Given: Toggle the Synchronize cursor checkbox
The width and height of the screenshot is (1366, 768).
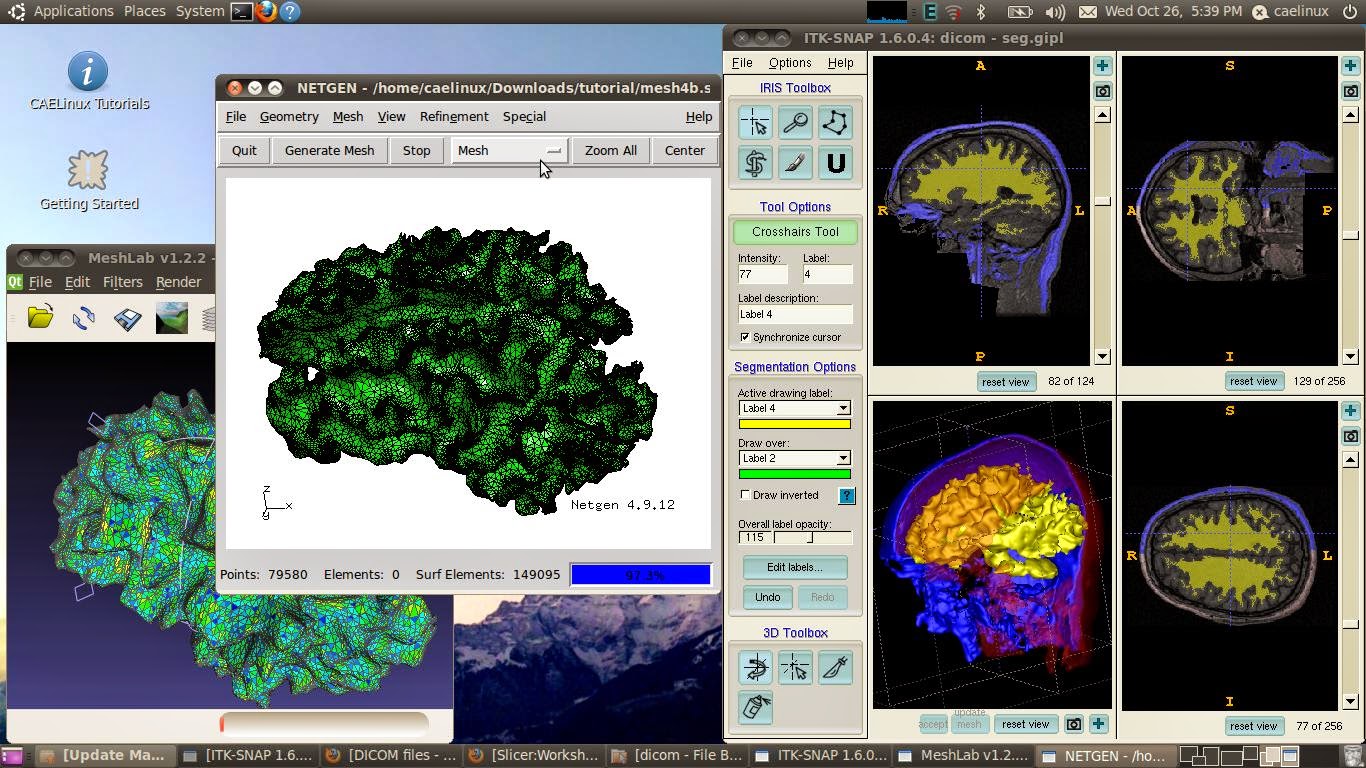Looking at the screenshot, I should 745,337.
